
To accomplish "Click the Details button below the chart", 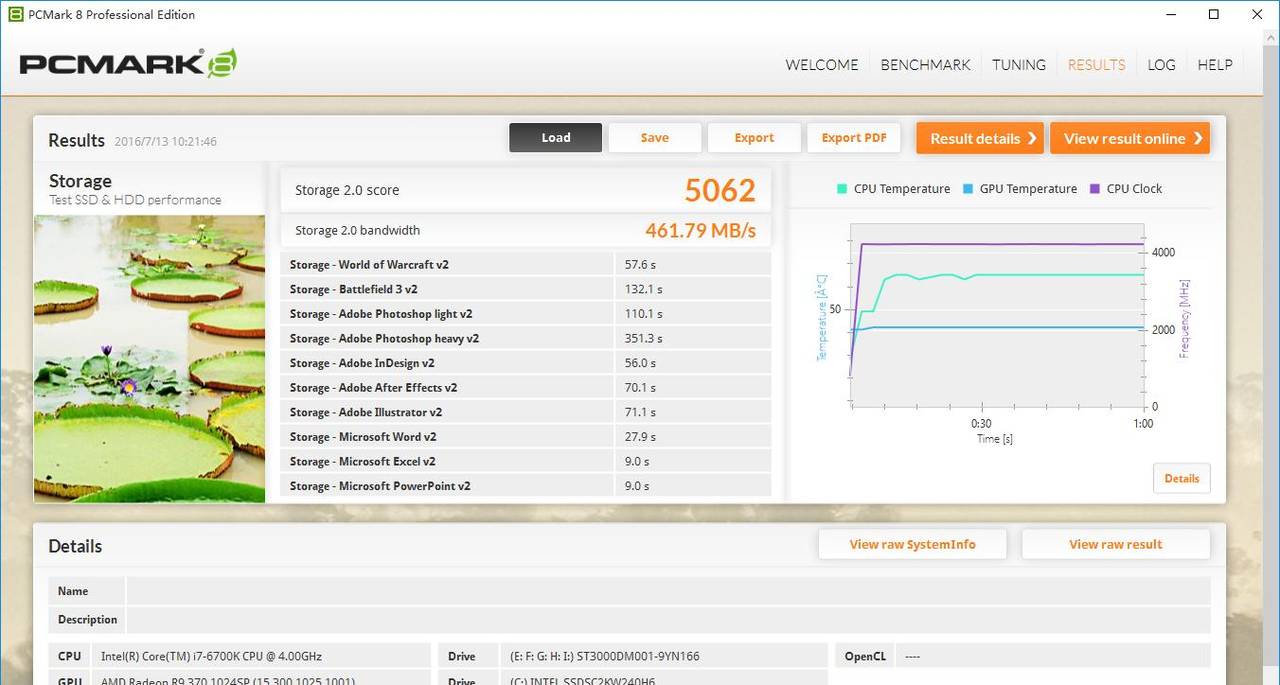I will click(1181, 479).
